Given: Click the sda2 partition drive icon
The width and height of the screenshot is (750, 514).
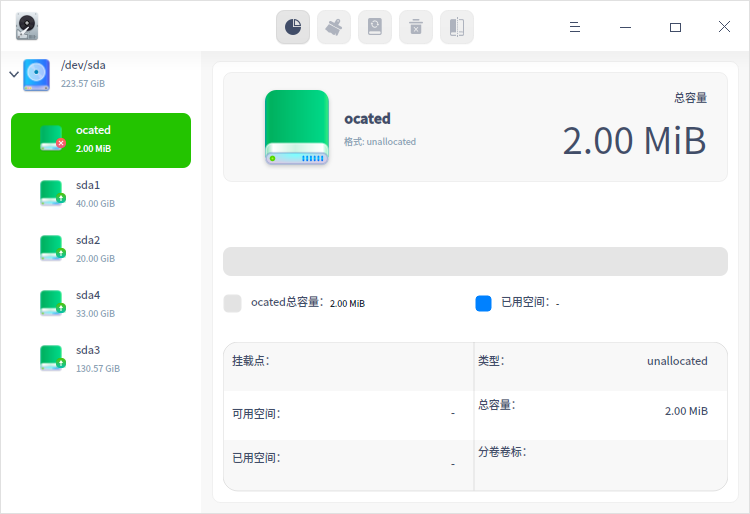Looking at the screenshot, I should click(52, 248).
